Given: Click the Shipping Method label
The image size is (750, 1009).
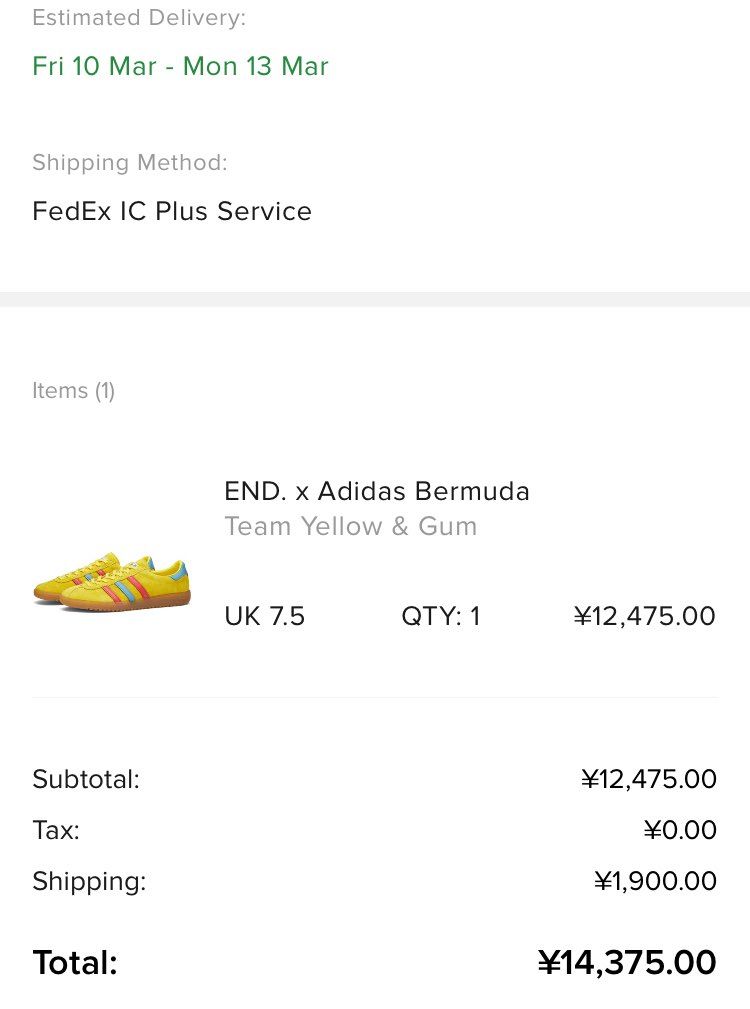Looking at the screenshot, I should pos(130,163).
